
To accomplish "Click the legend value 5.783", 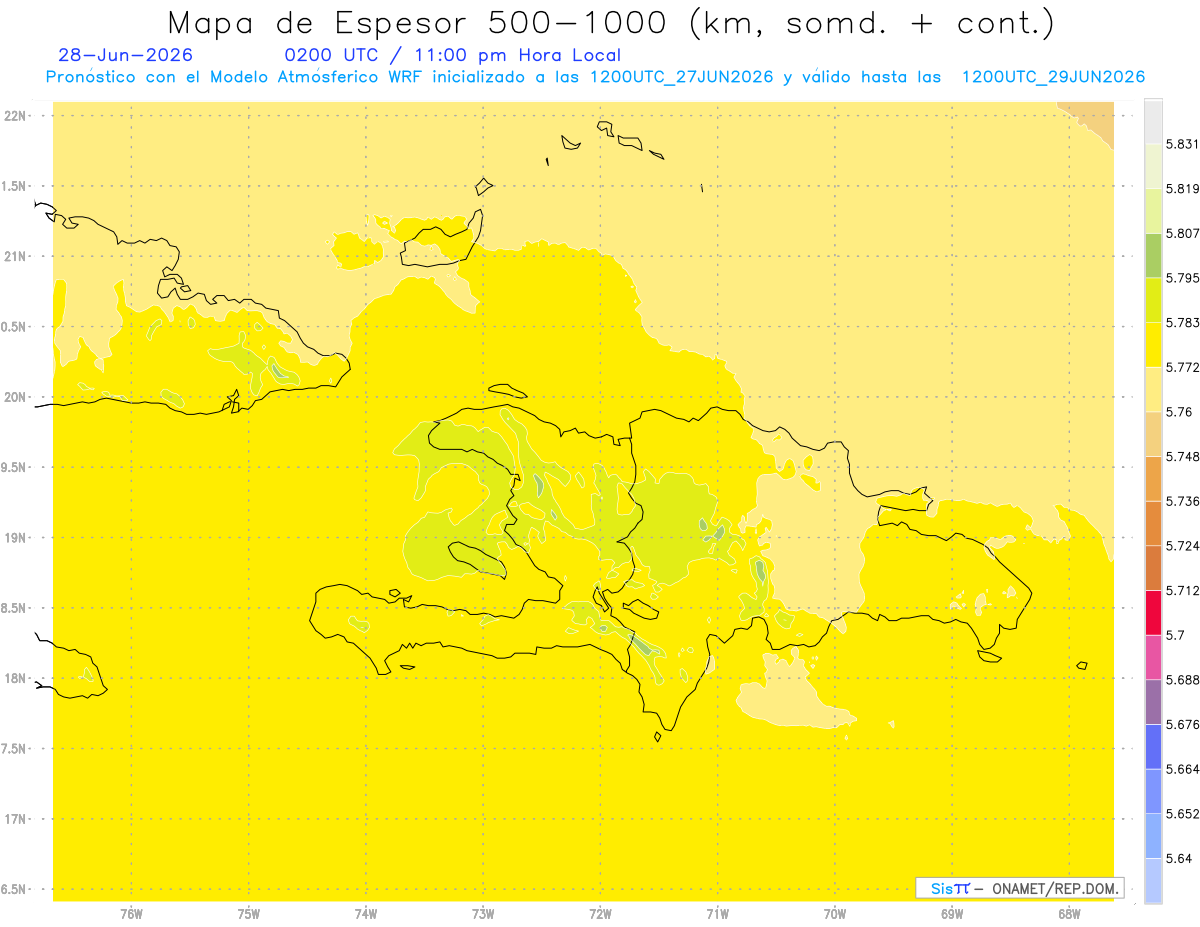I will [1182, 322].
